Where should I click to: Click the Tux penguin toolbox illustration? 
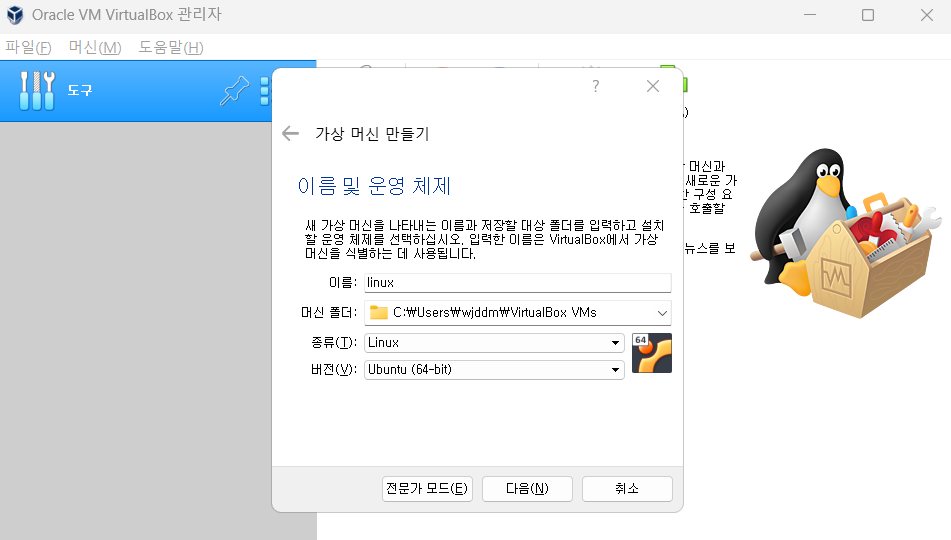(844, 233)
